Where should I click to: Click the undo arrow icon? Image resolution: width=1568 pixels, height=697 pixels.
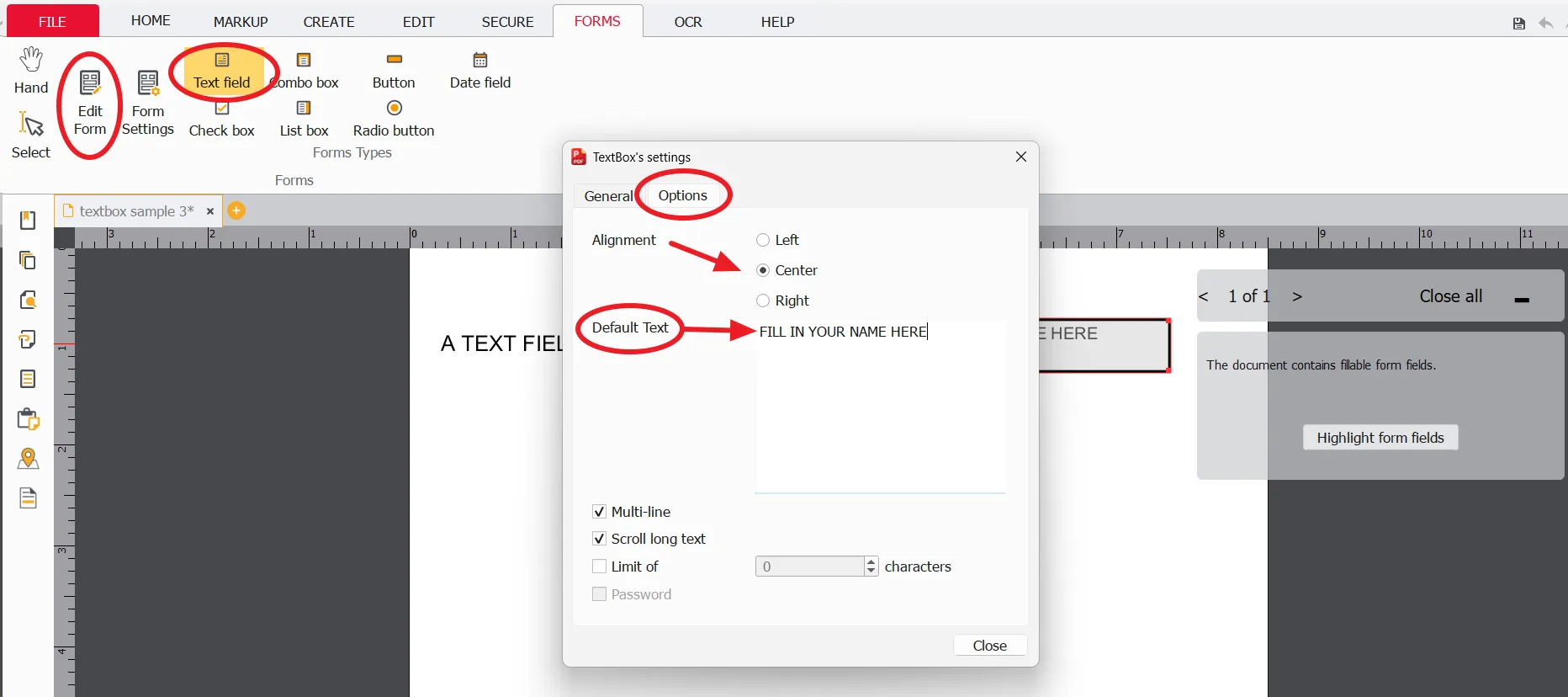click(x=1546, y=23)
